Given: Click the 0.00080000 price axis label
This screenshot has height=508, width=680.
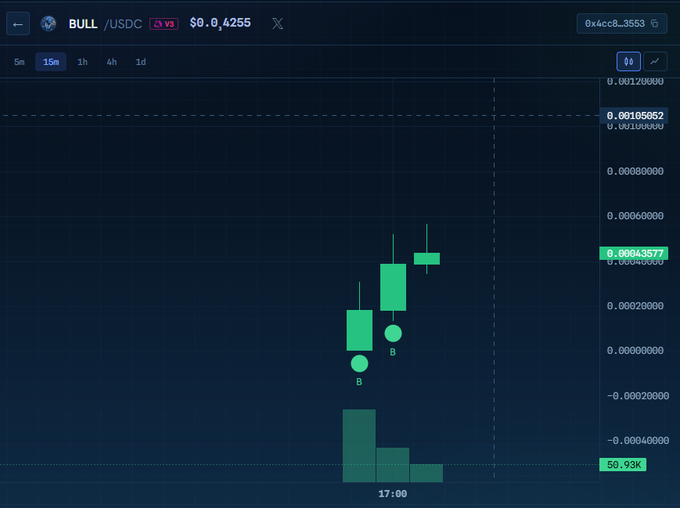Looking at the screenshot, I should pyautogui.click(x=635, y=171).
